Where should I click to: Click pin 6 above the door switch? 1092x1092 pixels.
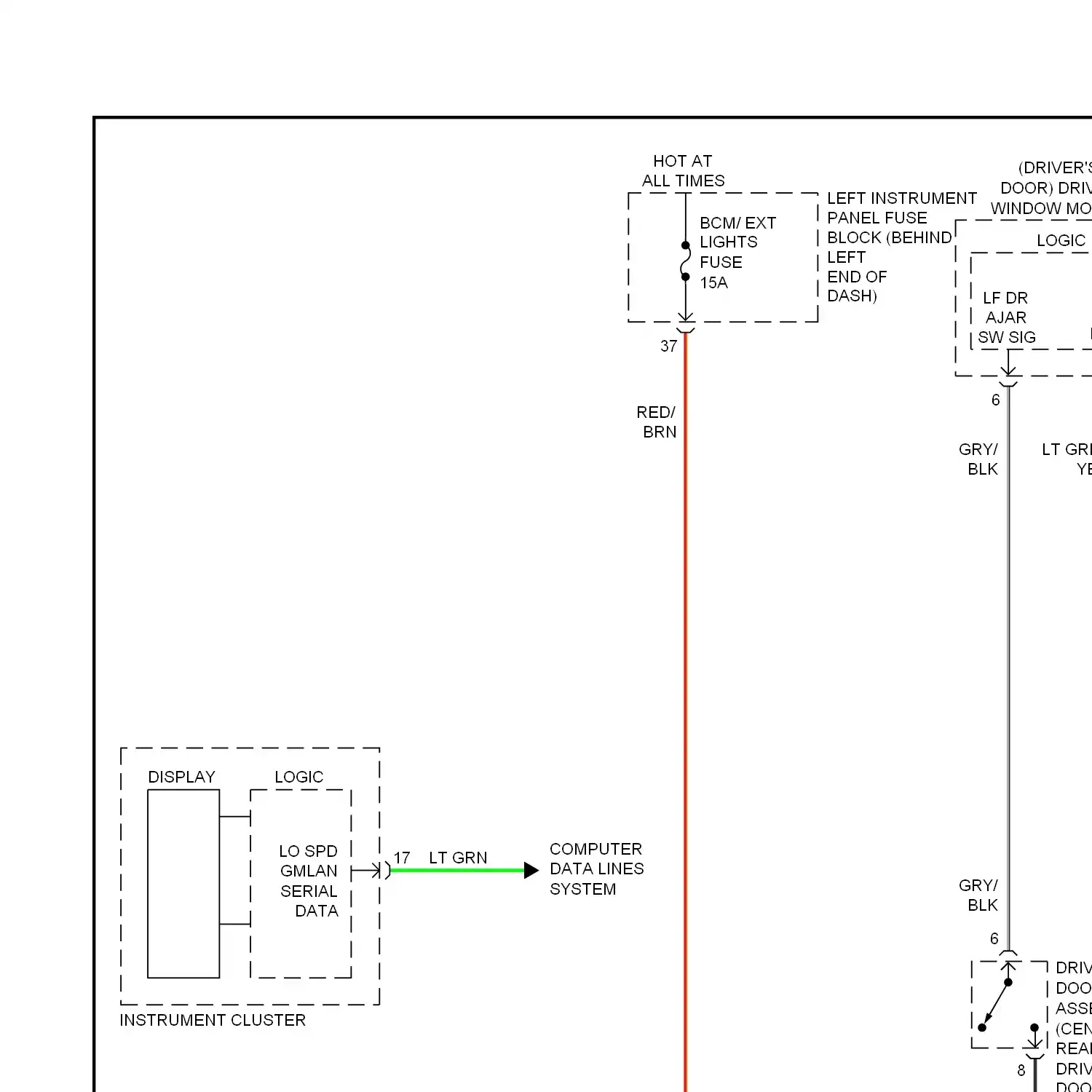pyautogui.click(x=994, y=939)
